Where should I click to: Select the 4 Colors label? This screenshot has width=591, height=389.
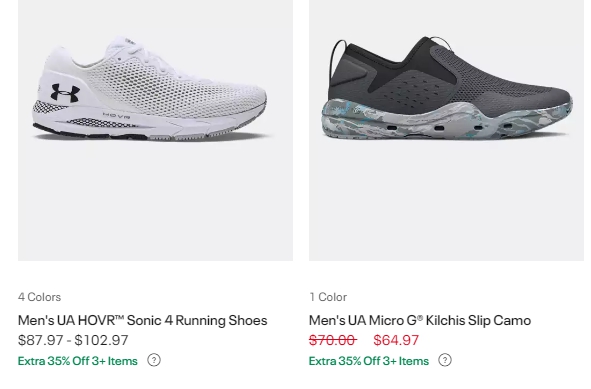point(39,297)
